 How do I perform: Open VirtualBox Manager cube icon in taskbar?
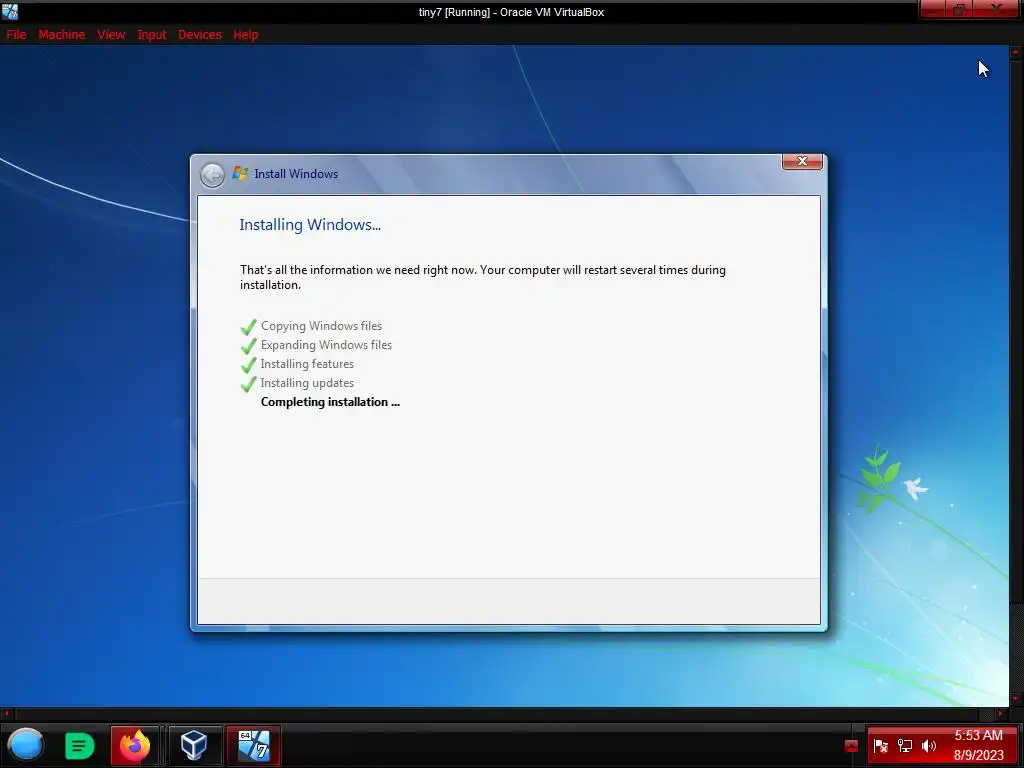click(x=194, y=745)
